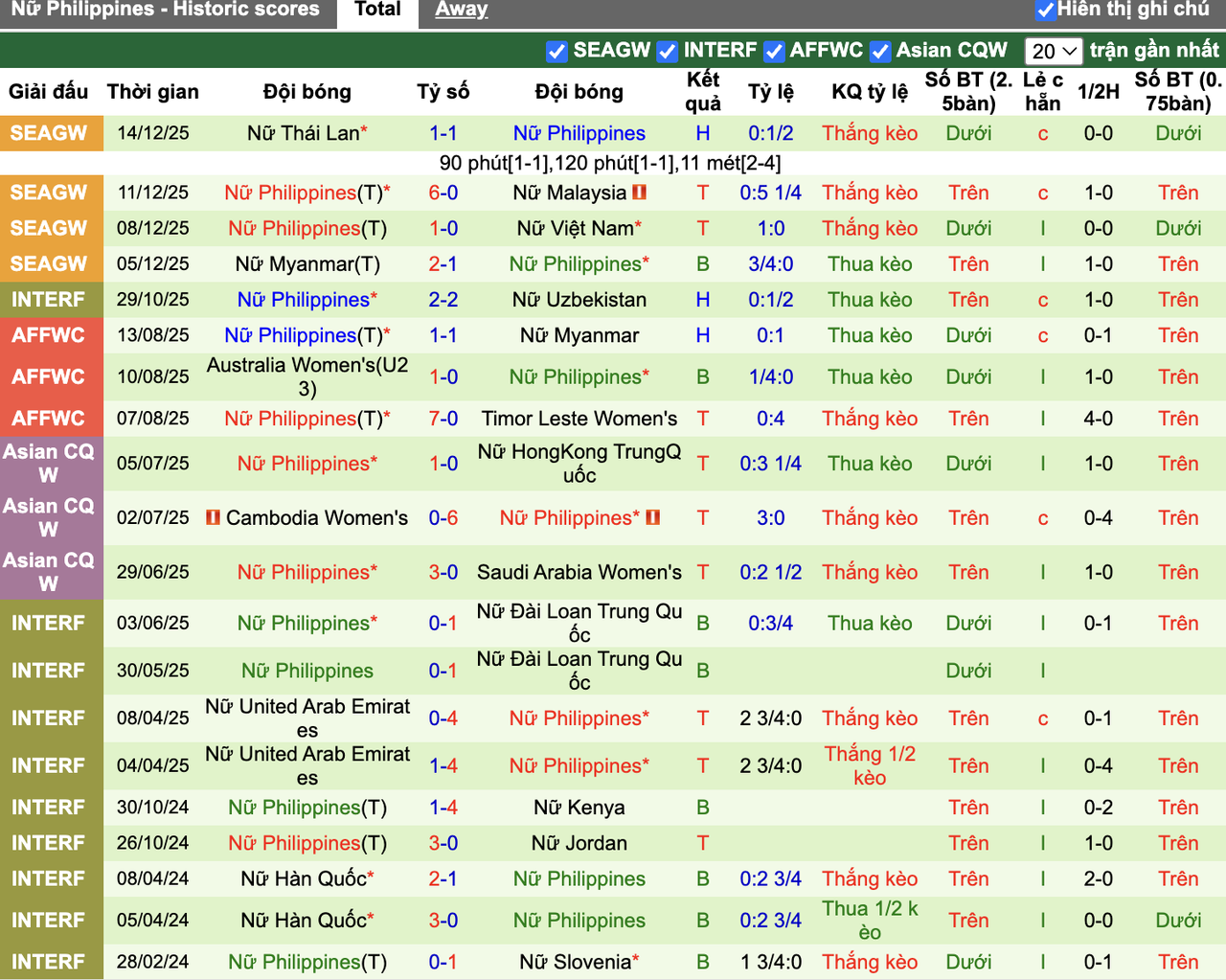Open Nữ Slovenia team link

576,962
